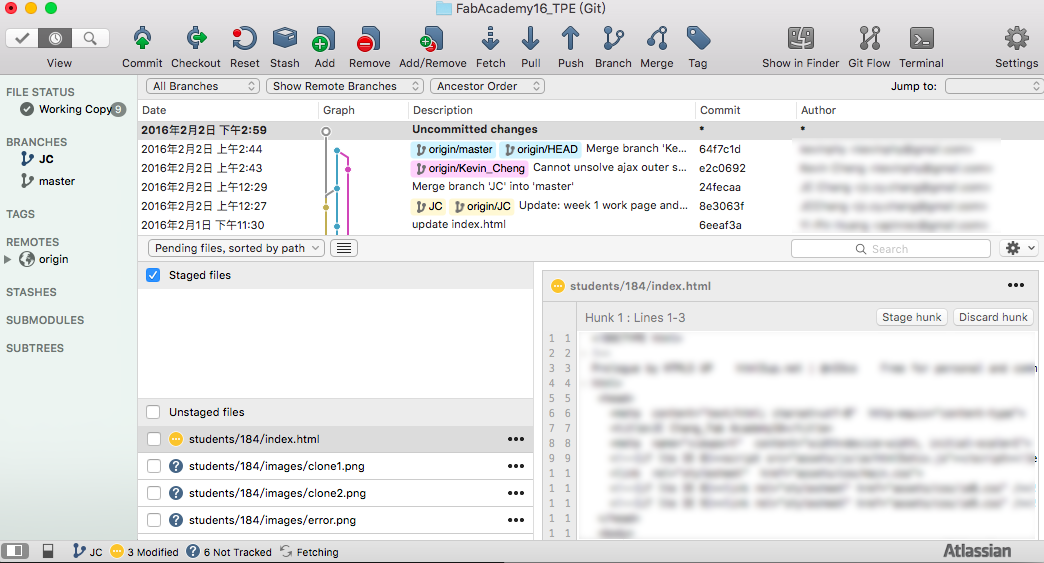
Task: Click the Tag toolbar icon
Action: coord(698,39)
